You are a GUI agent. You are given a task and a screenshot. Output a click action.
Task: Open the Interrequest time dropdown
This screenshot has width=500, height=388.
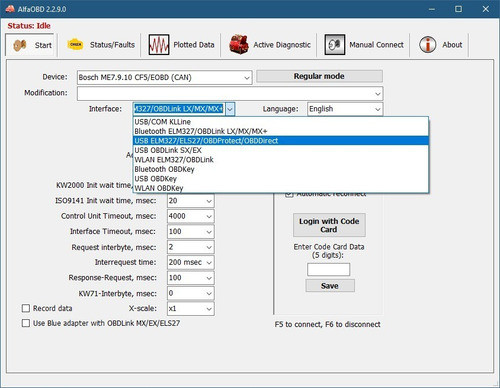click(209, 263)
